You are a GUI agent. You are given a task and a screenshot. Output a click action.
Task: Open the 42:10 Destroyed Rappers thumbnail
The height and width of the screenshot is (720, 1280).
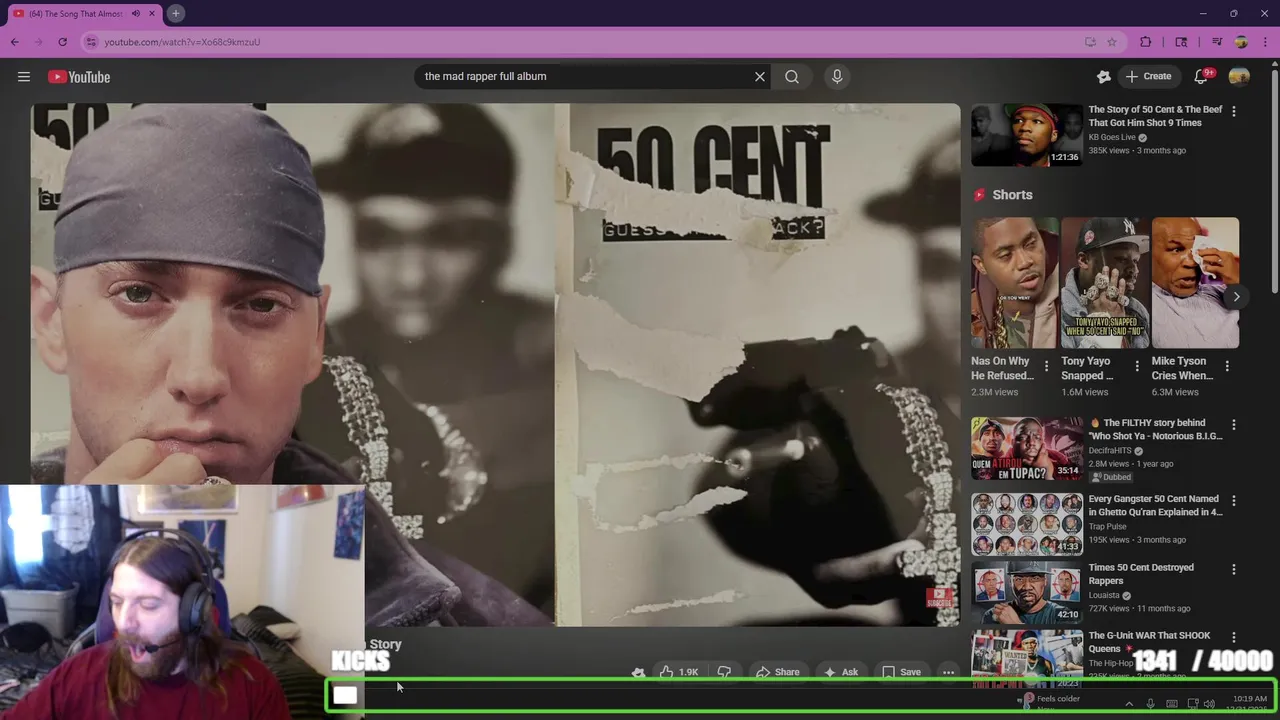[1027, 593]
